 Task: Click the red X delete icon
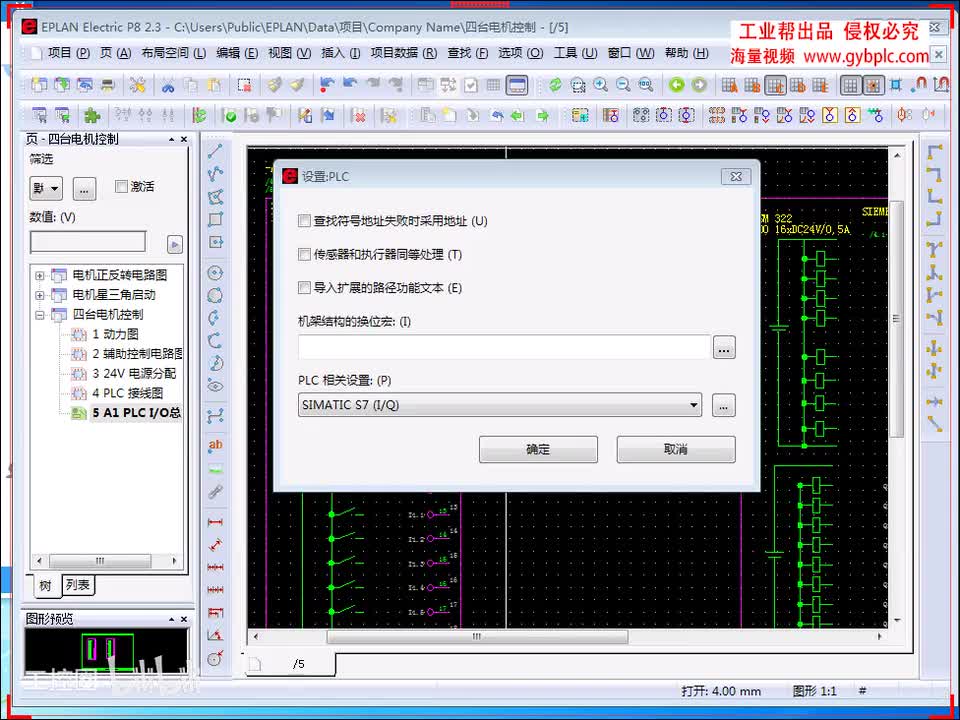(359, 115)
